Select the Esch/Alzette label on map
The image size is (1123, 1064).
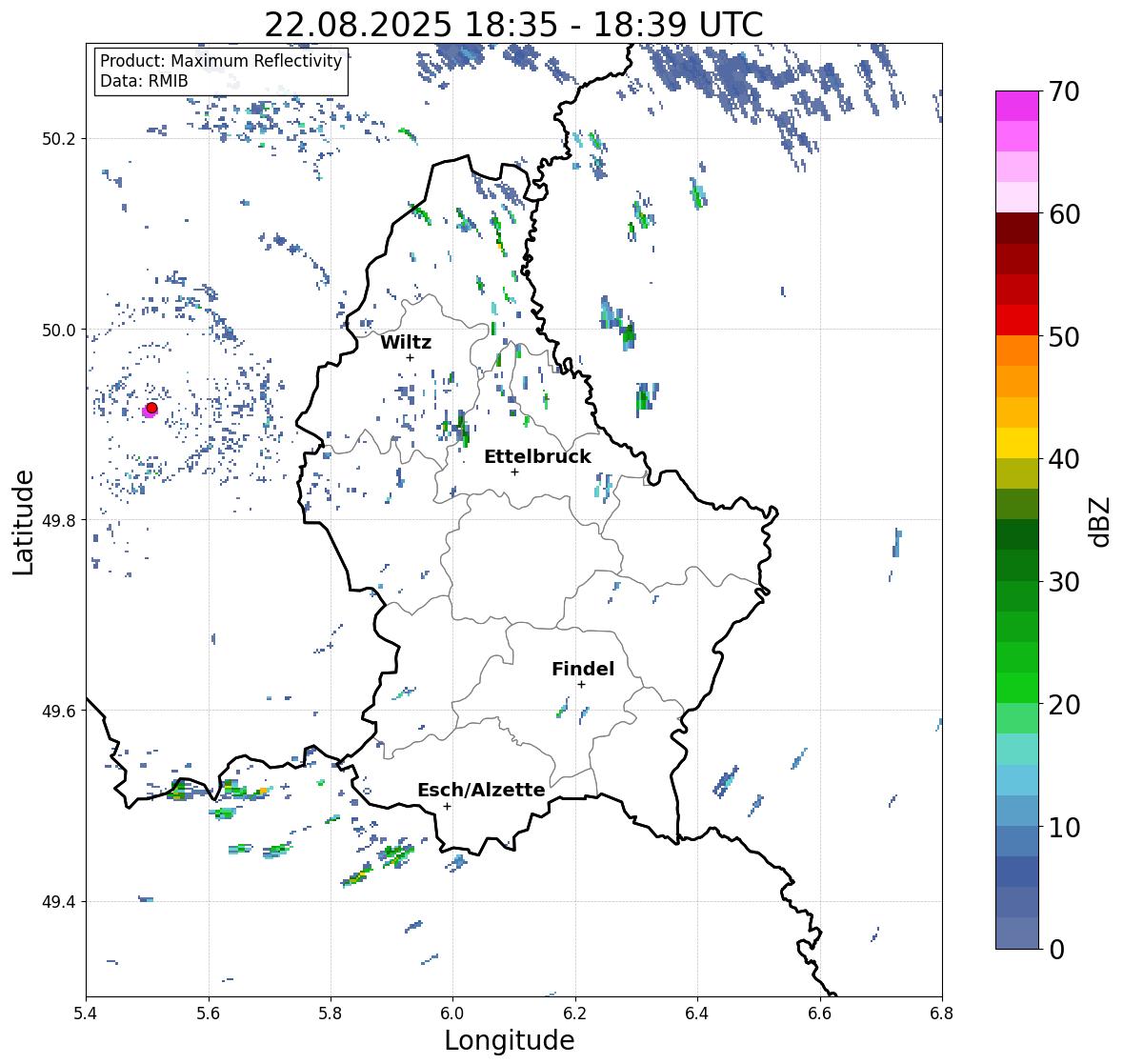(x=481, y=790)
